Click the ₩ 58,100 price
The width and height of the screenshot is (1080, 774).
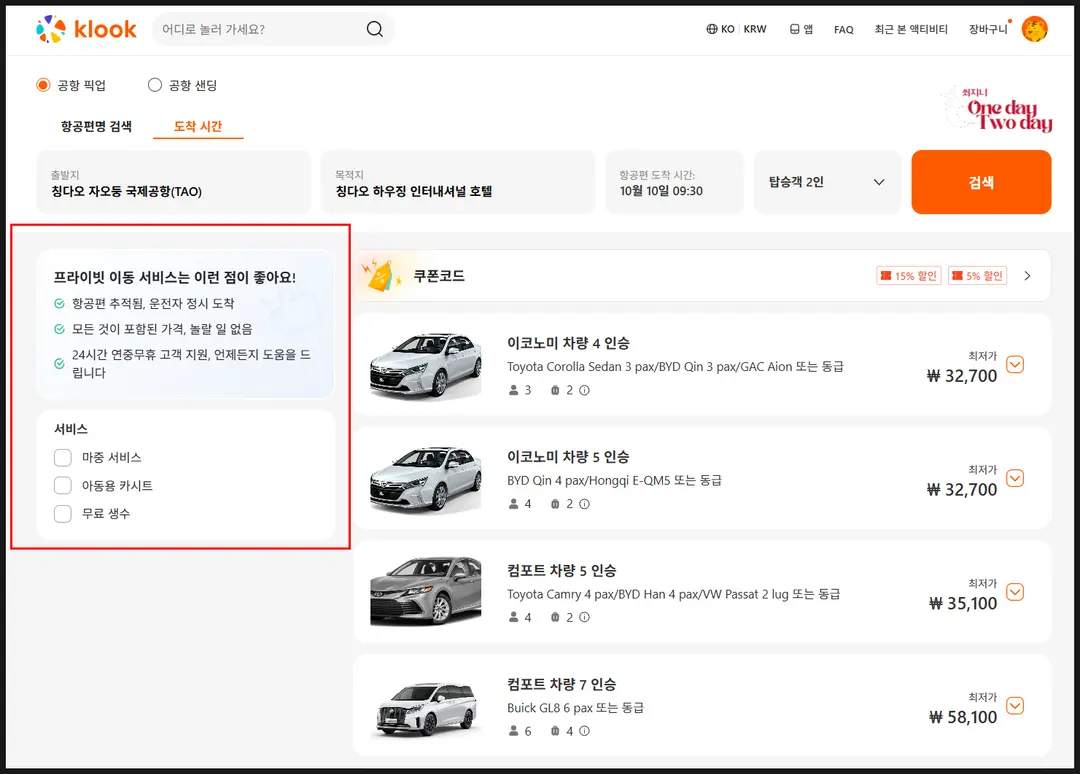point(963,718)
